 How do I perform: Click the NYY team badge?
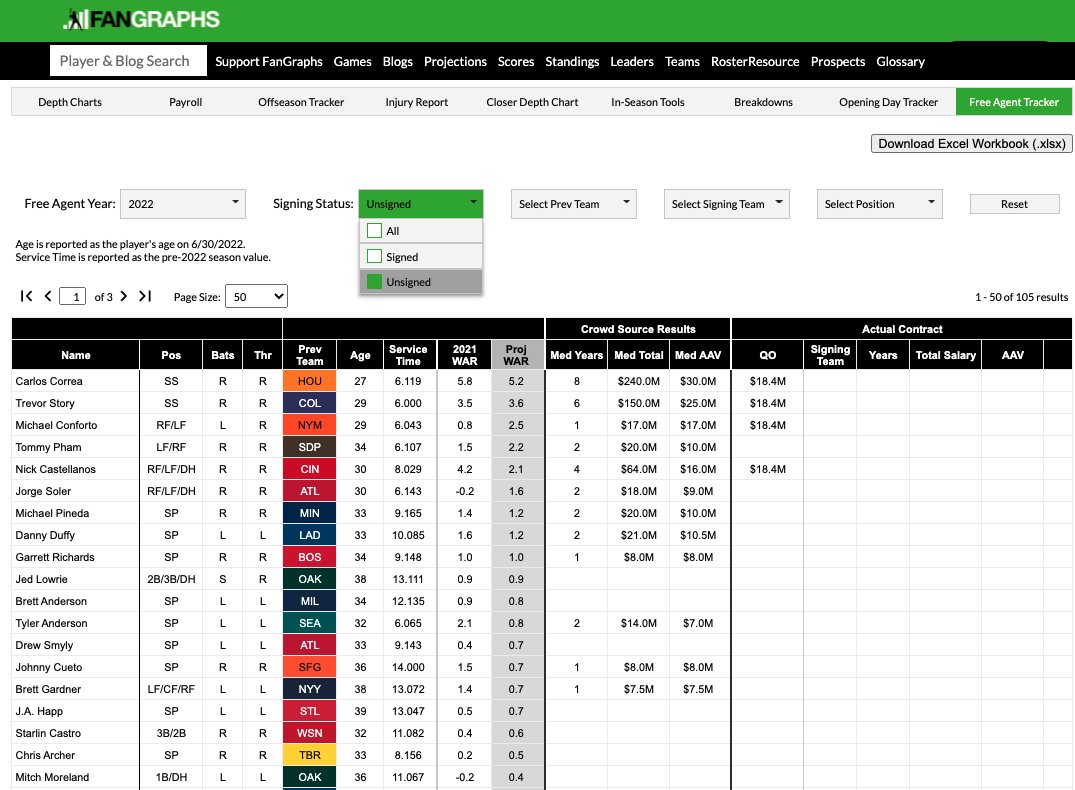click(x=309, y=689)
